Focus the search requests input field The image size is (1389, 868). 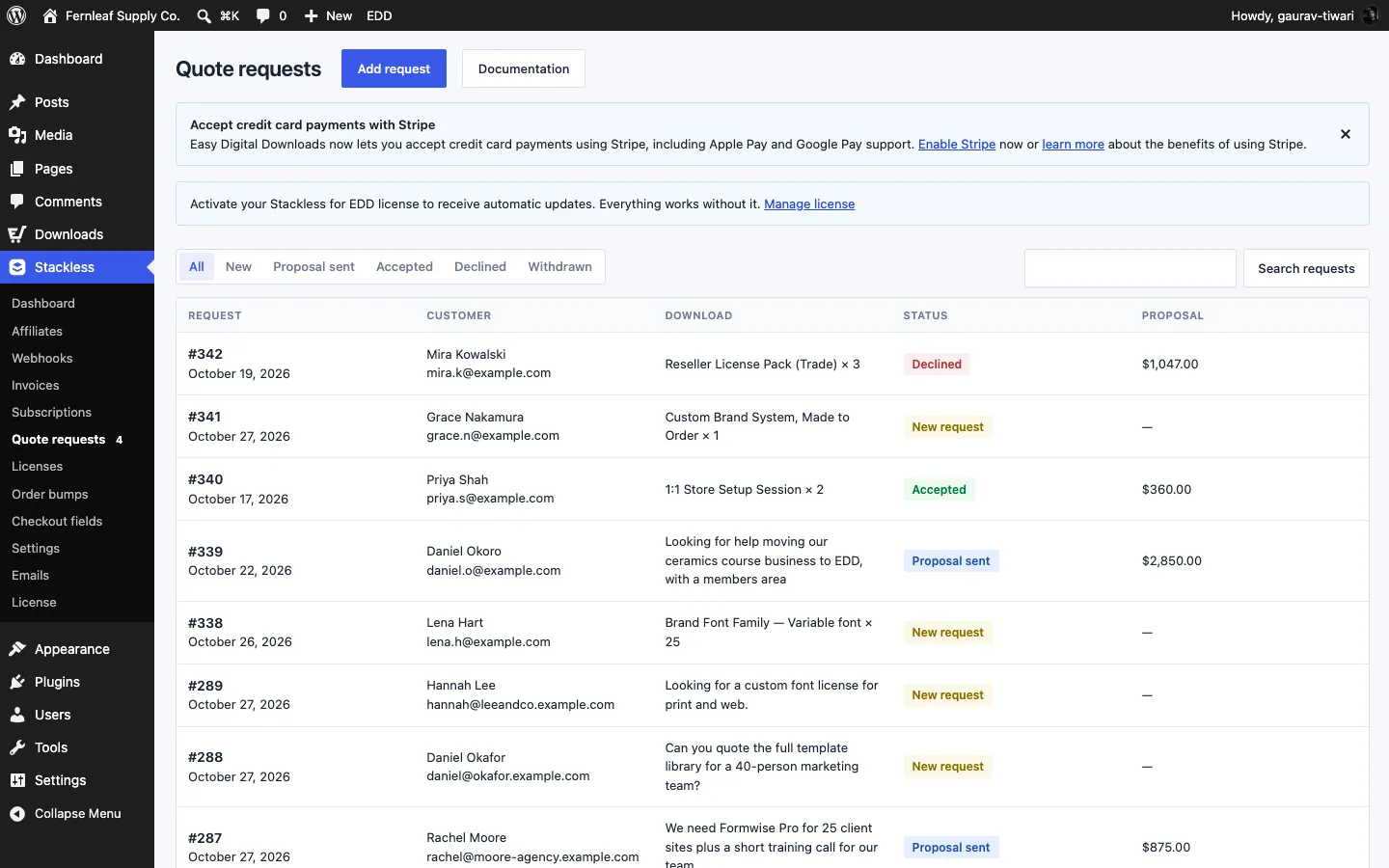pos(1130,268)
